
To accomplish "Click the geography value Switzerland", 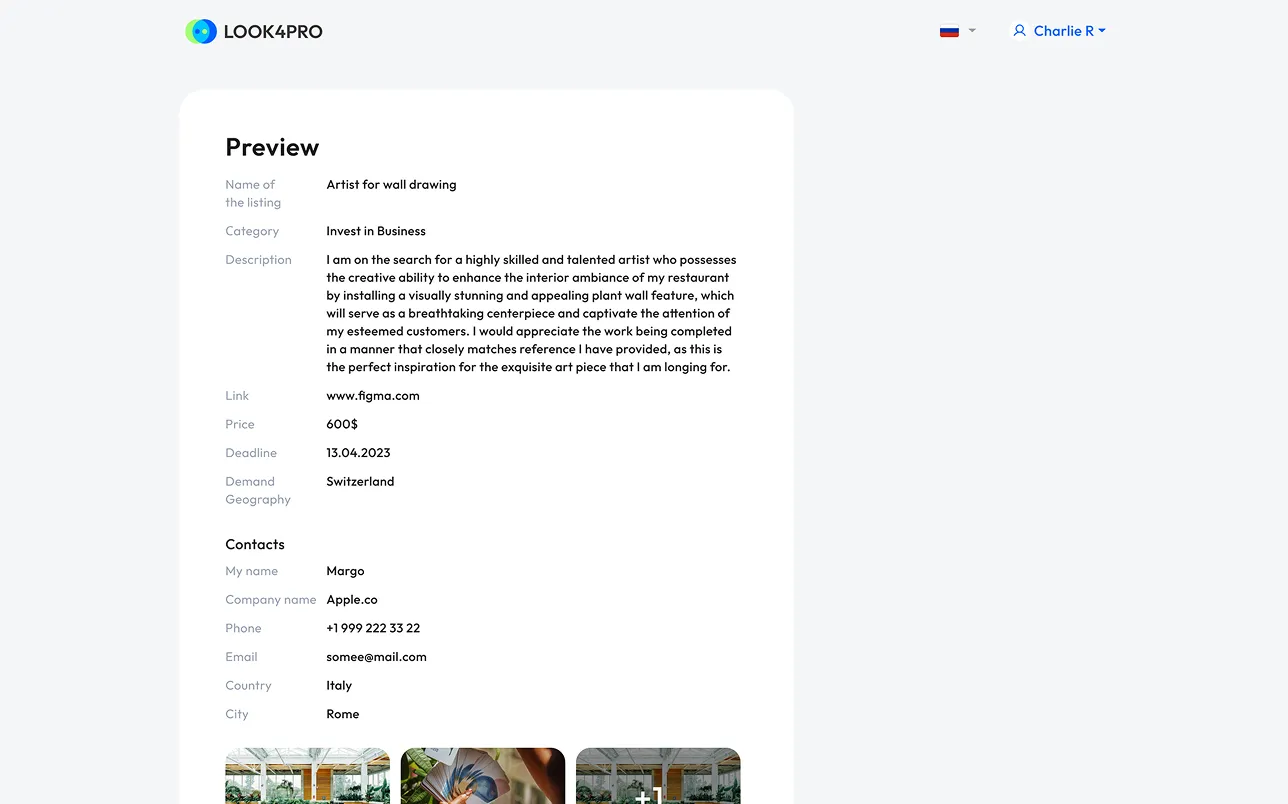I will click(360, 482).
